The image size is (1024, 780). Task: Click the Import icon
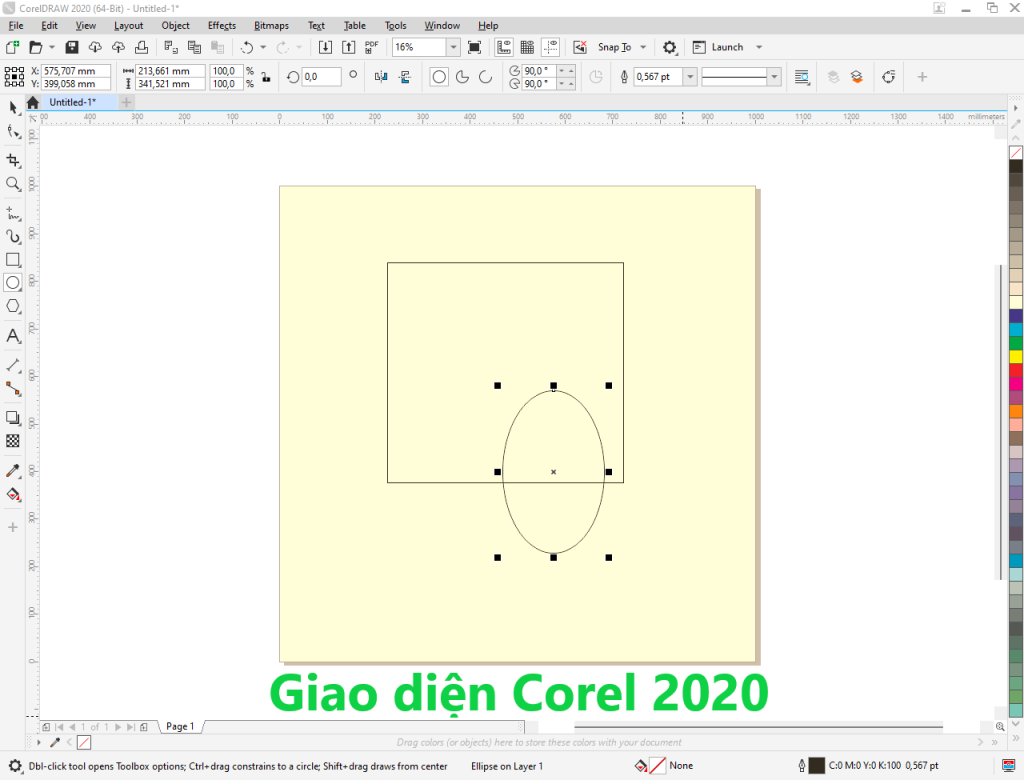coord(325,47)
